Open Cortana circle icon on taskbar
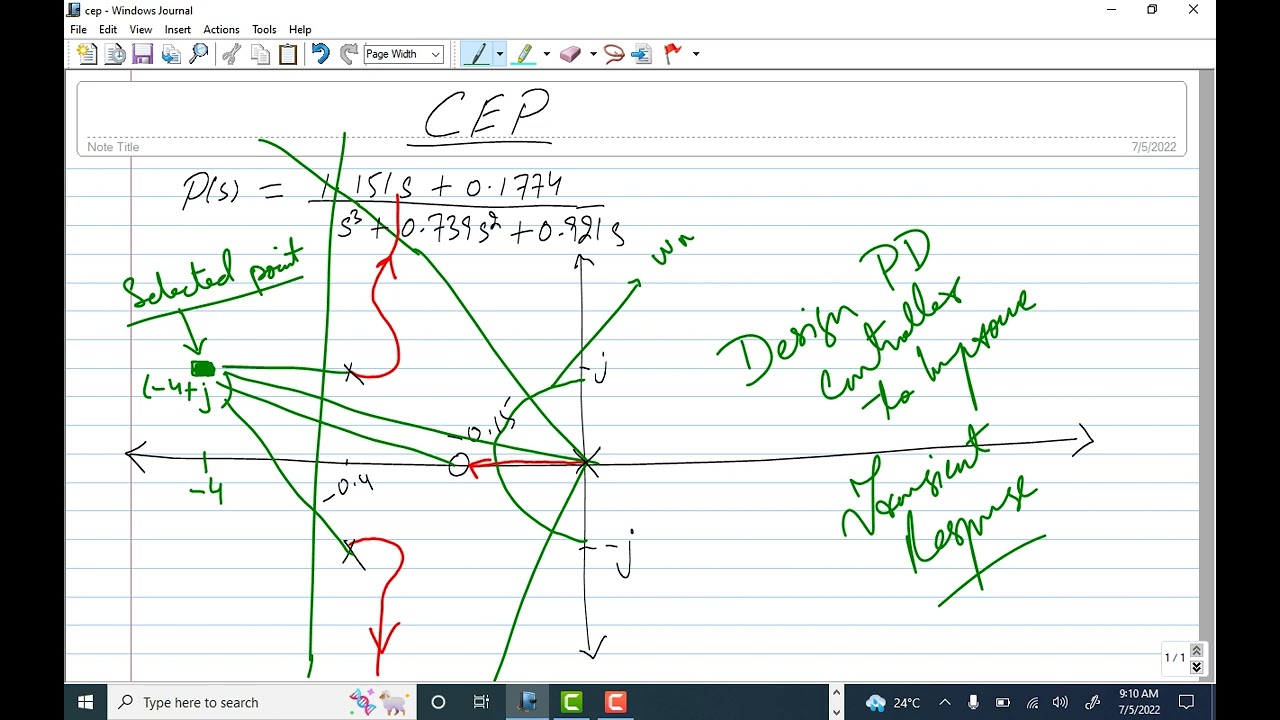 437,702
